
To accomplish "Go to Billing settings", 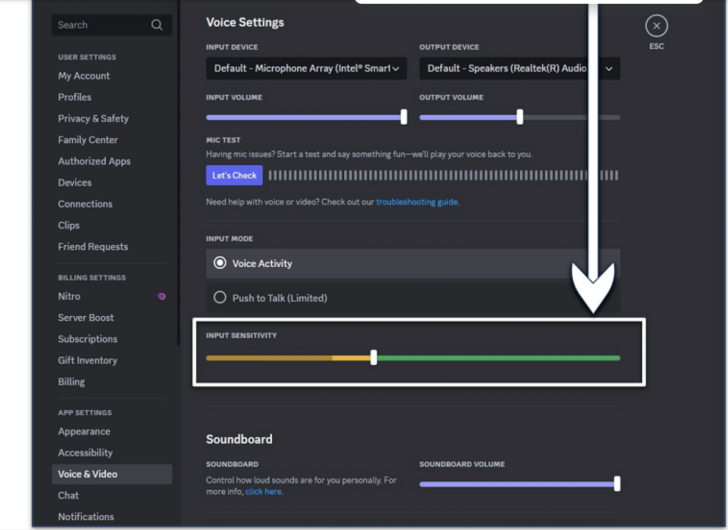I will point(72,382).
